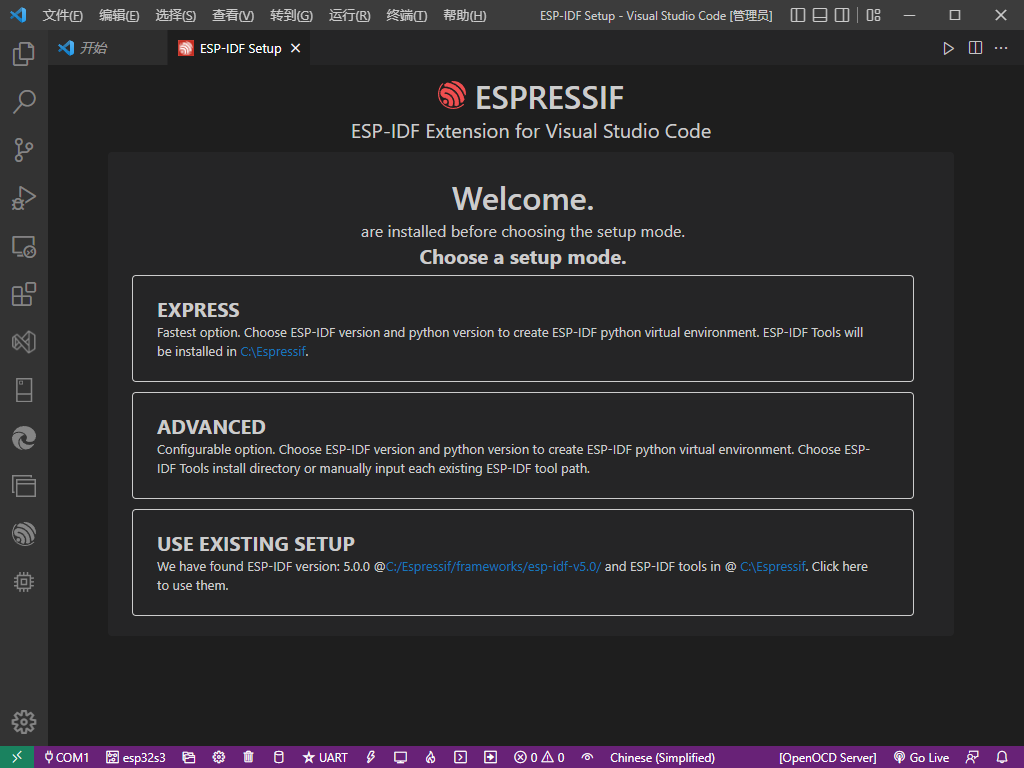Image resolution: width=1024 pixels, height=768 pixels.
Task: Open the Search view icon
Action: [24, 101]
